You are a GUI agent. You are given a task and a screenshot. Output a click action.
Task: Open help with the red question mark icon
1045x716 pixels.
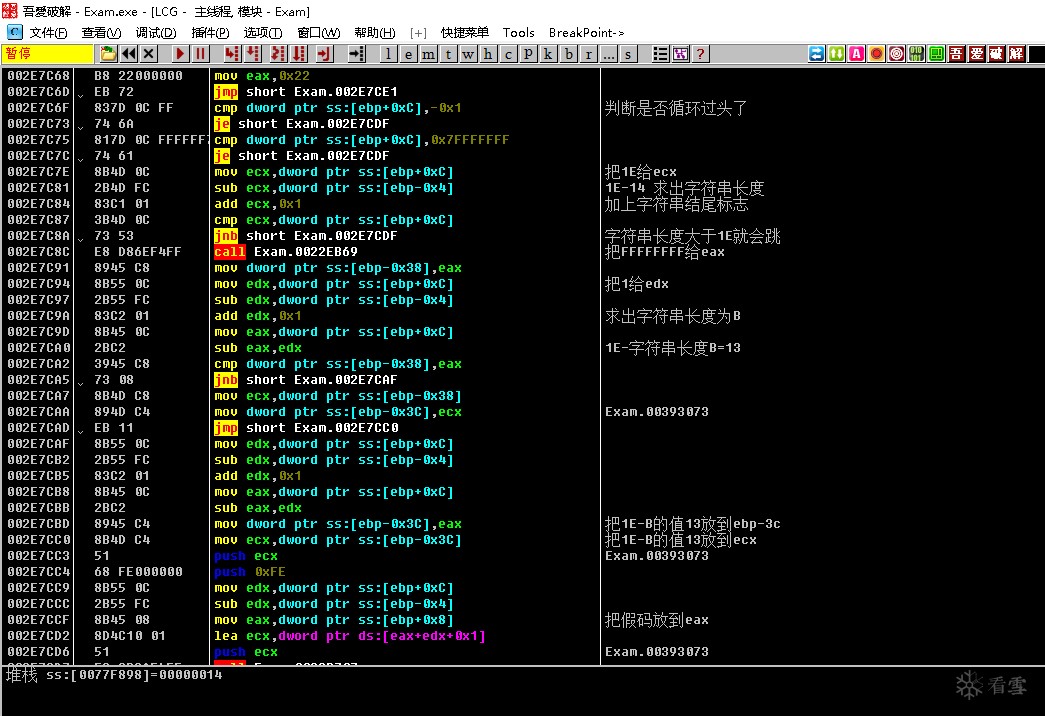tap(700, 54)
